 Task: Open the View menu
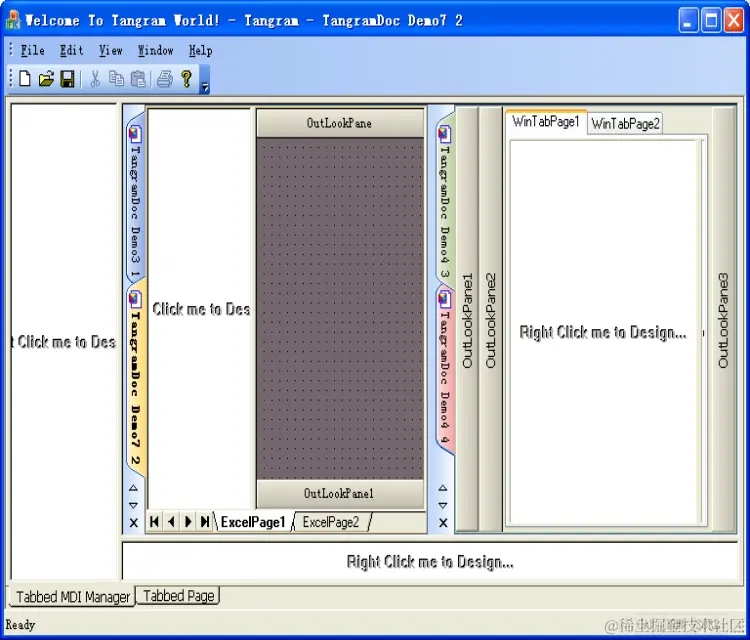point(110,50)
